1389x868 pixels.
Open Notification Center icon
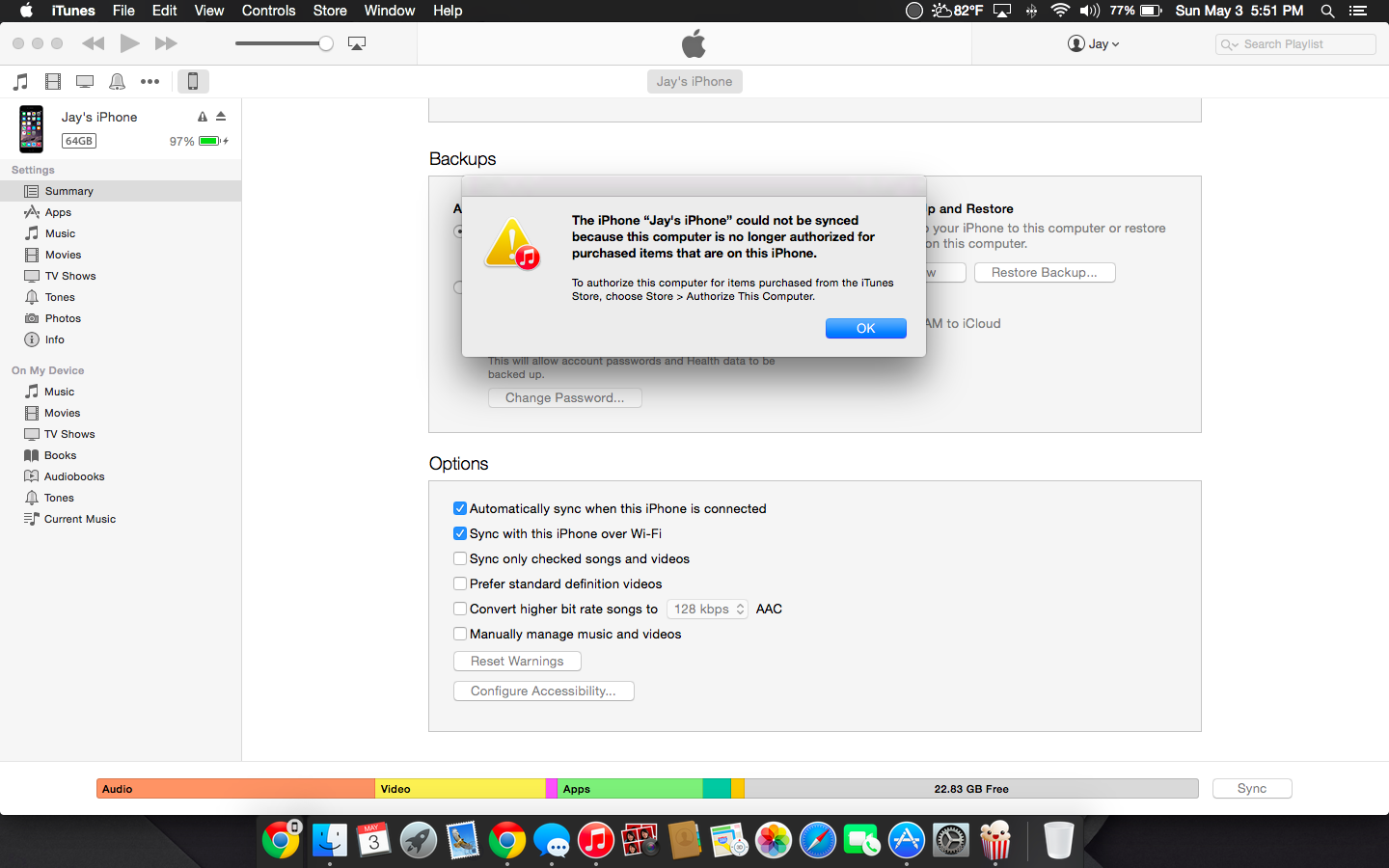(1358, 11)
